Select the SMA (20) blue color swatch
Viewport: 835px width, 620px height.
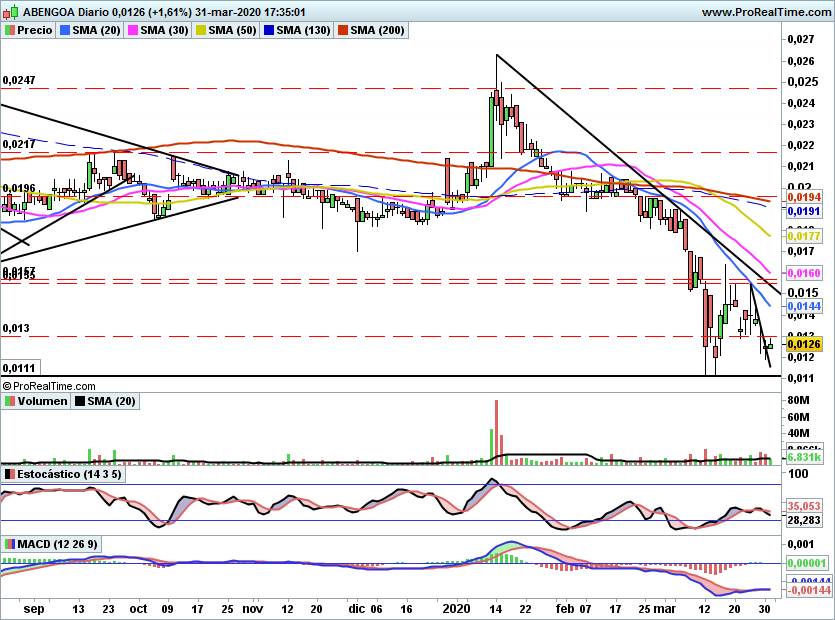click(x=65, y=30)
